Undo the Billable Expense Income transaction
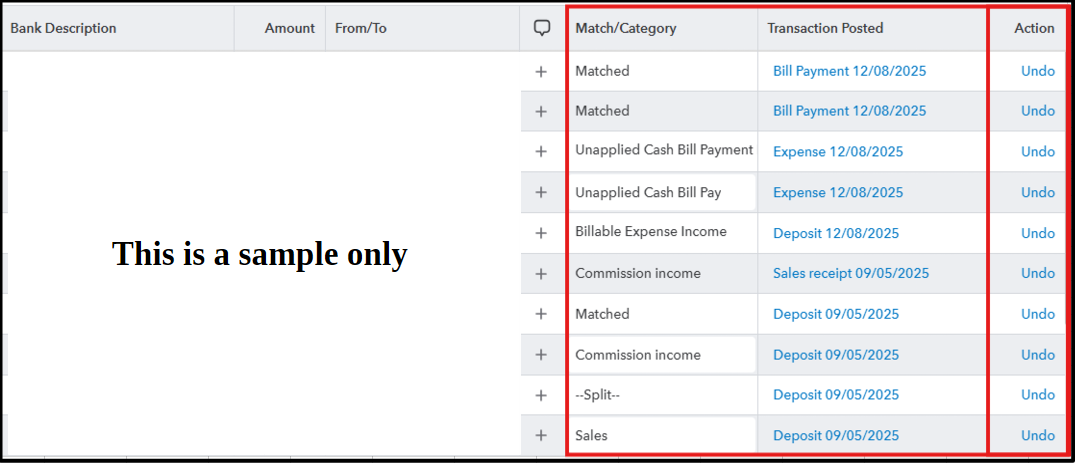Image resolution: width=1075 pixels, height=463 pixels. tap(1038, 233)
